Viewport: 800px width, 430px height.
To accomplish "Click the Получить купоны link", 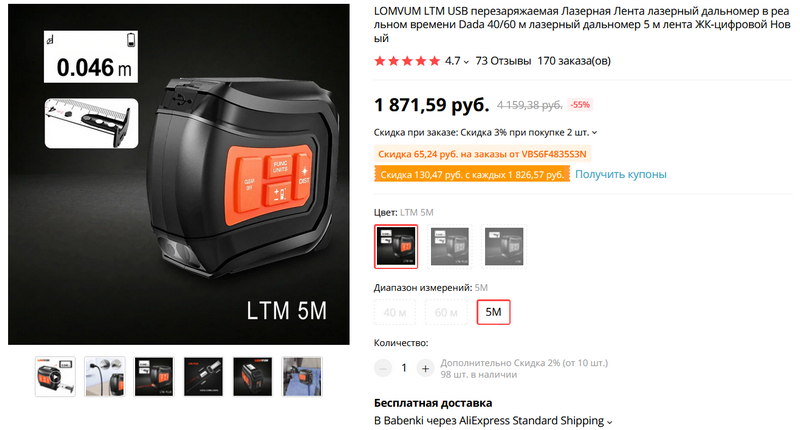I will pos(620,174).
